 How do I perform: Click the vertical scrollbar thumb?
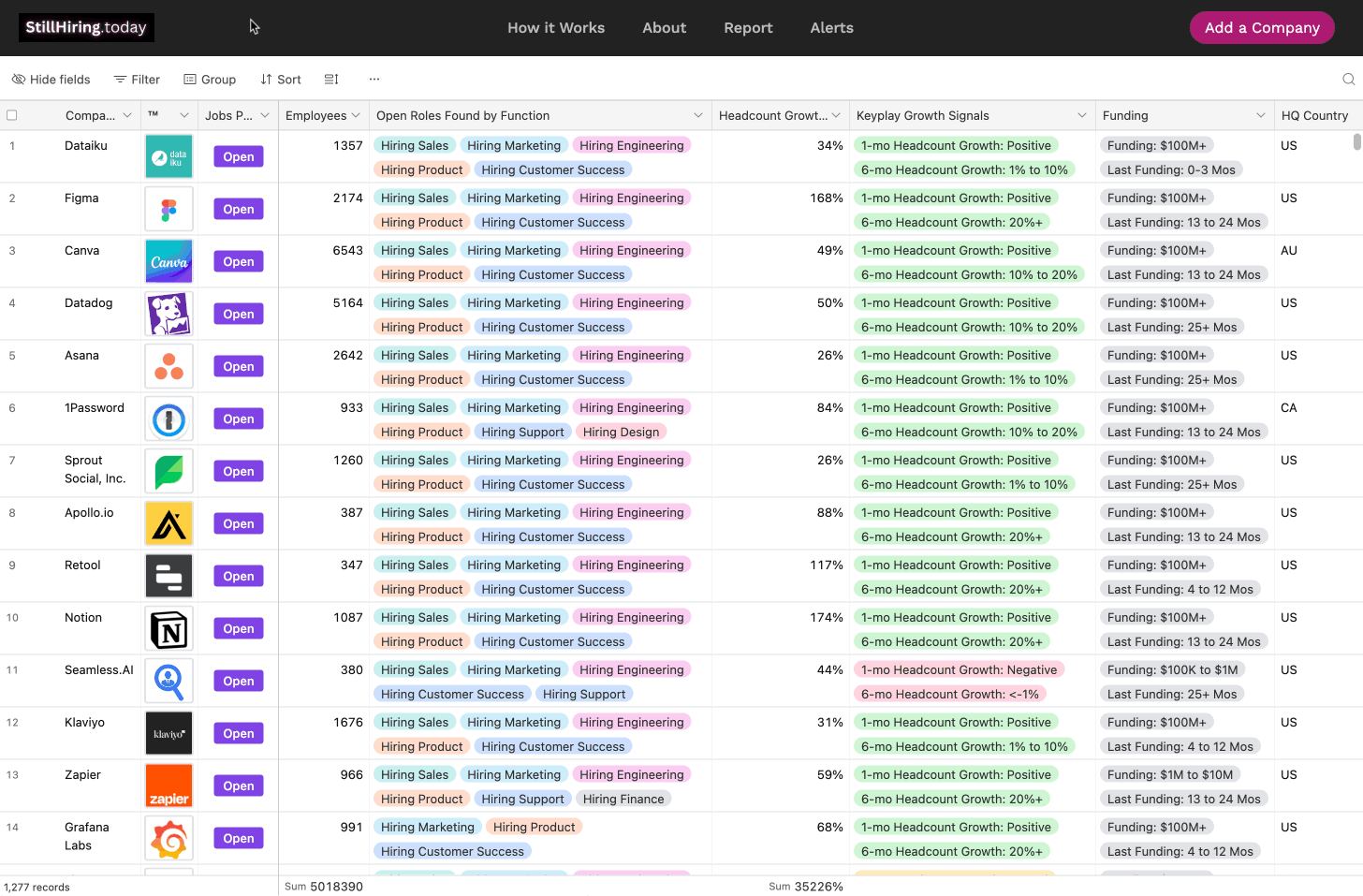[x=1357, y=141]
